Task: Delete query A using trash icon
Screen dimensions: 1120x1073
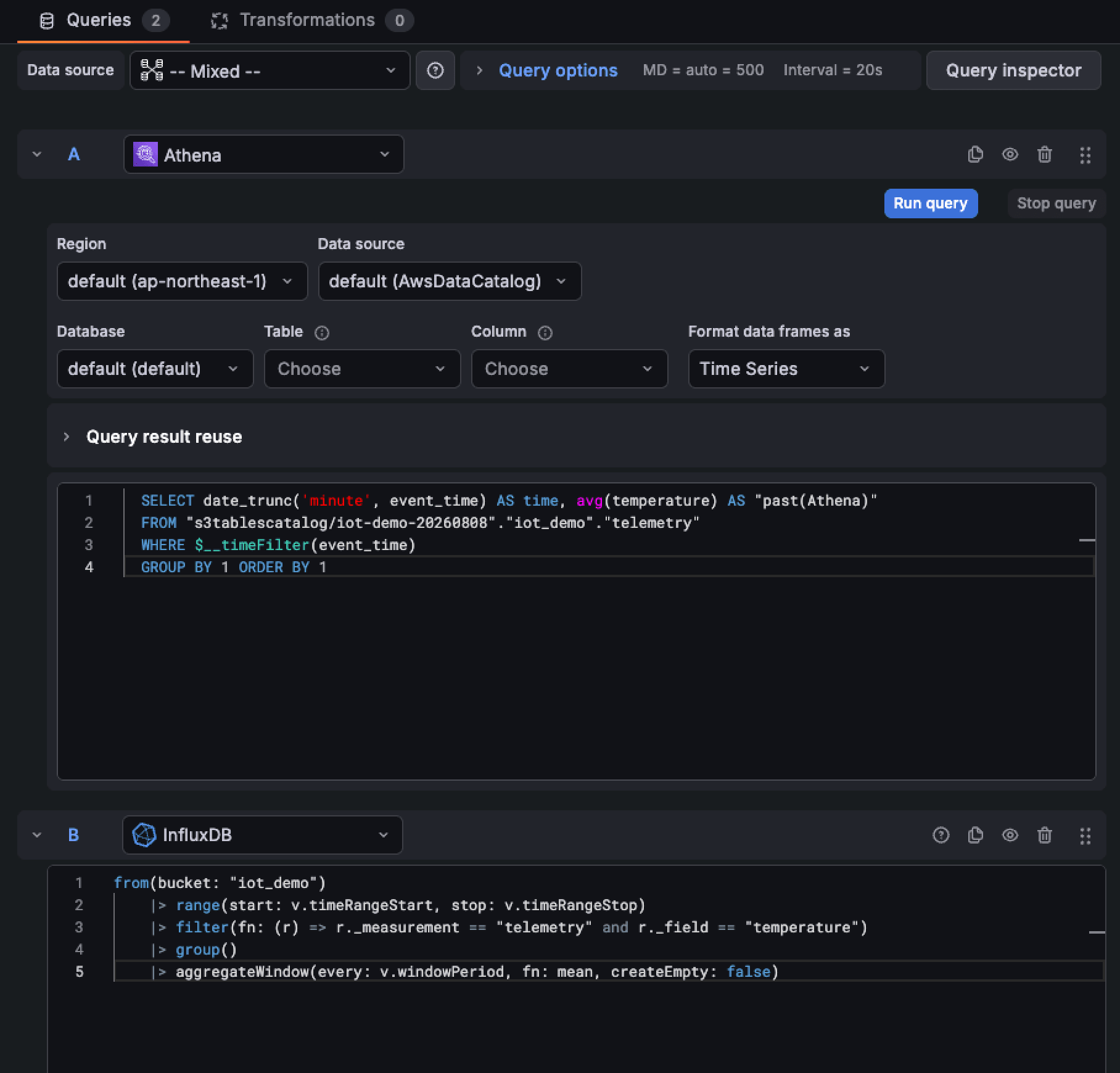Action: click(x=1044, y=154)
